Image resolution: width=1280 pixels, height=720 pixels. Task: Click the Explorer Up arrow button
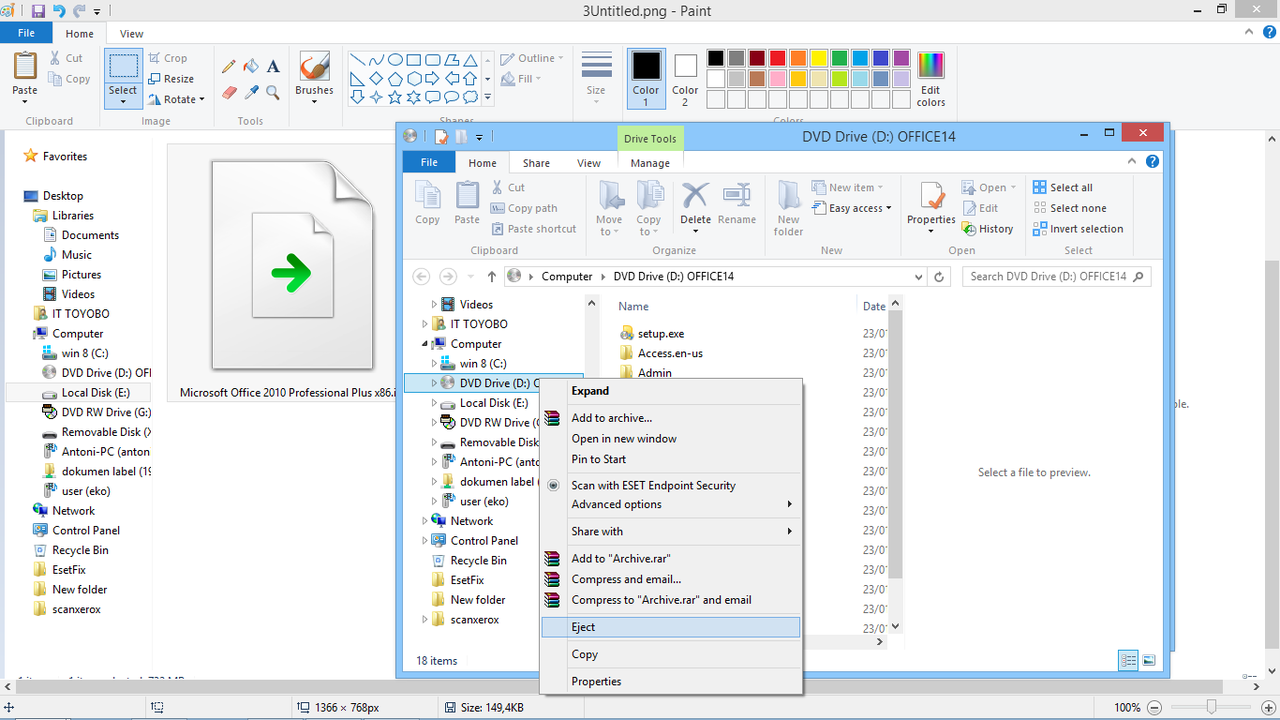pyautogui.click(x=492, y=277)
